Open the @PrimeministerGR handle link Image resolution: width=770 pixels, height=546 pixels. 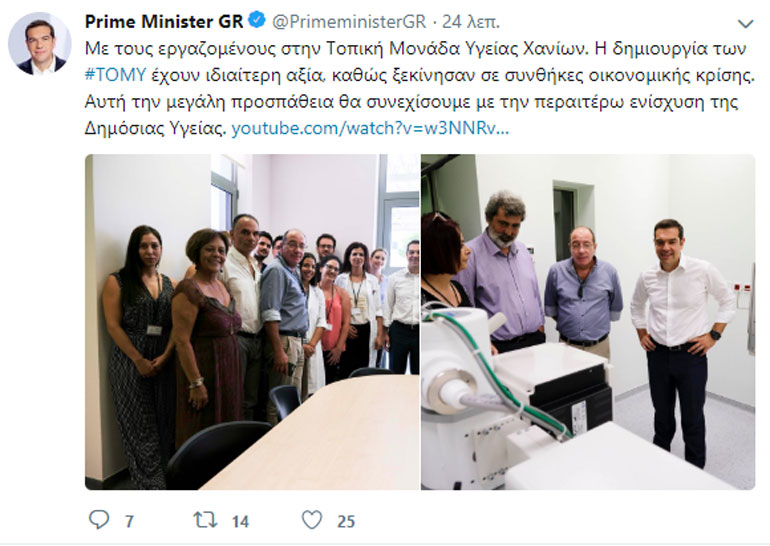coord(349,22)
